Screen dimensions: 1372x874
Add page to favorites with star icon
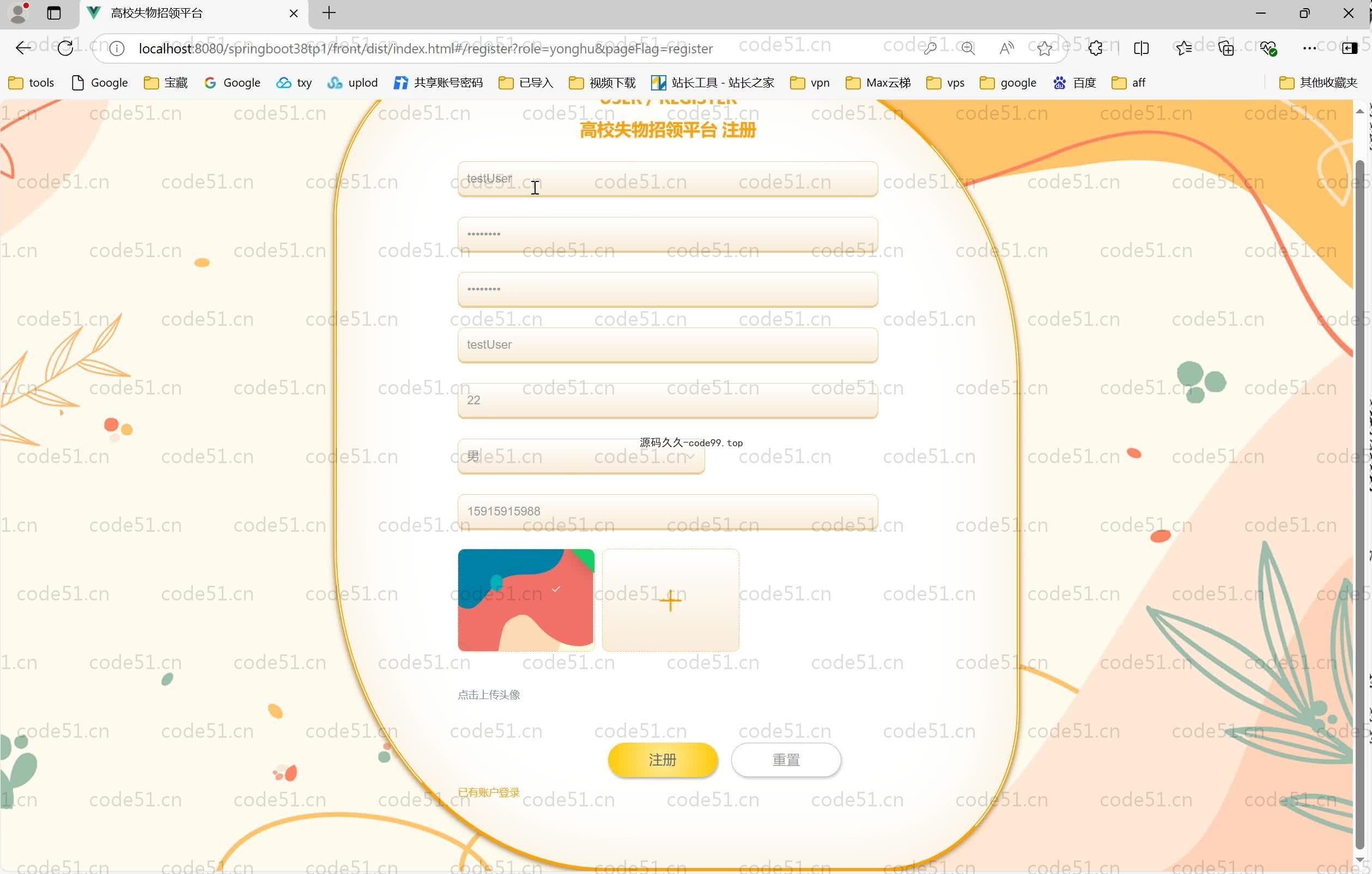point(1045,48)
